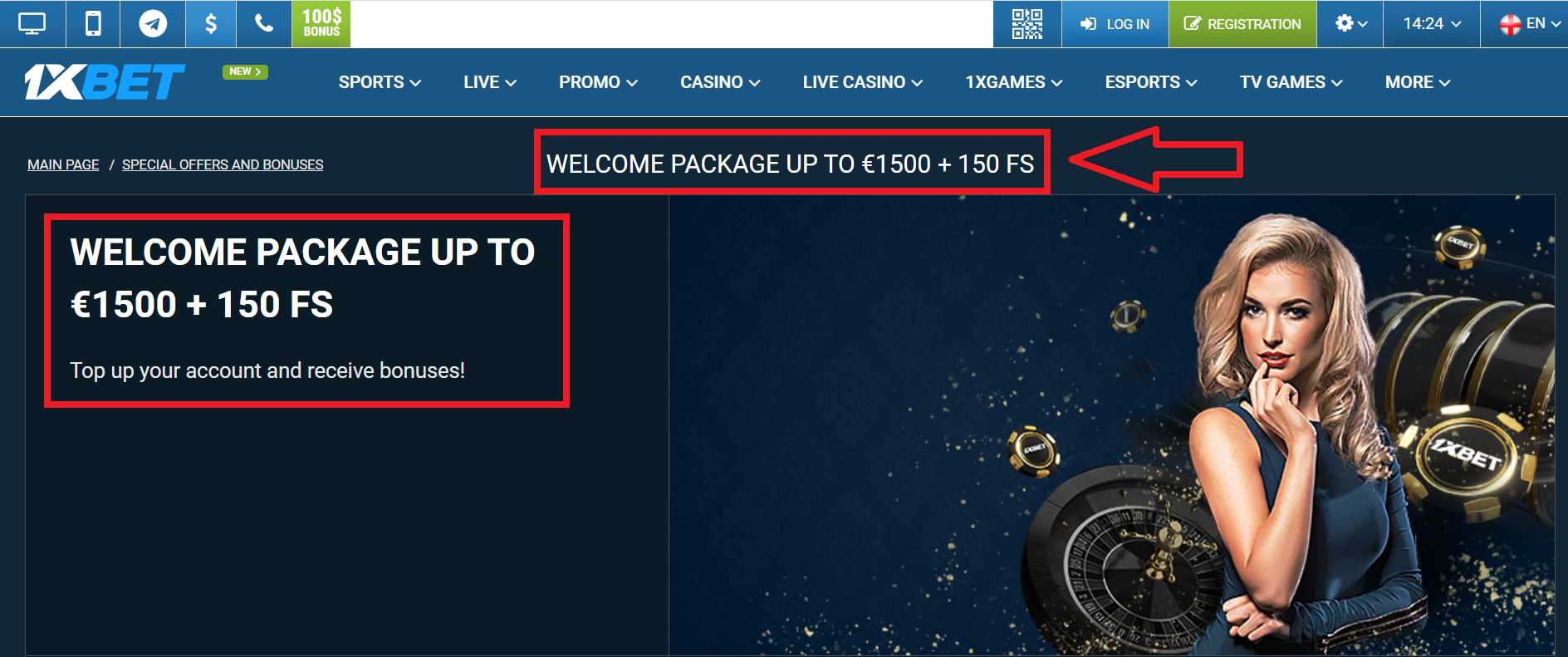Go to homepage via 1XBET logo

105,81
